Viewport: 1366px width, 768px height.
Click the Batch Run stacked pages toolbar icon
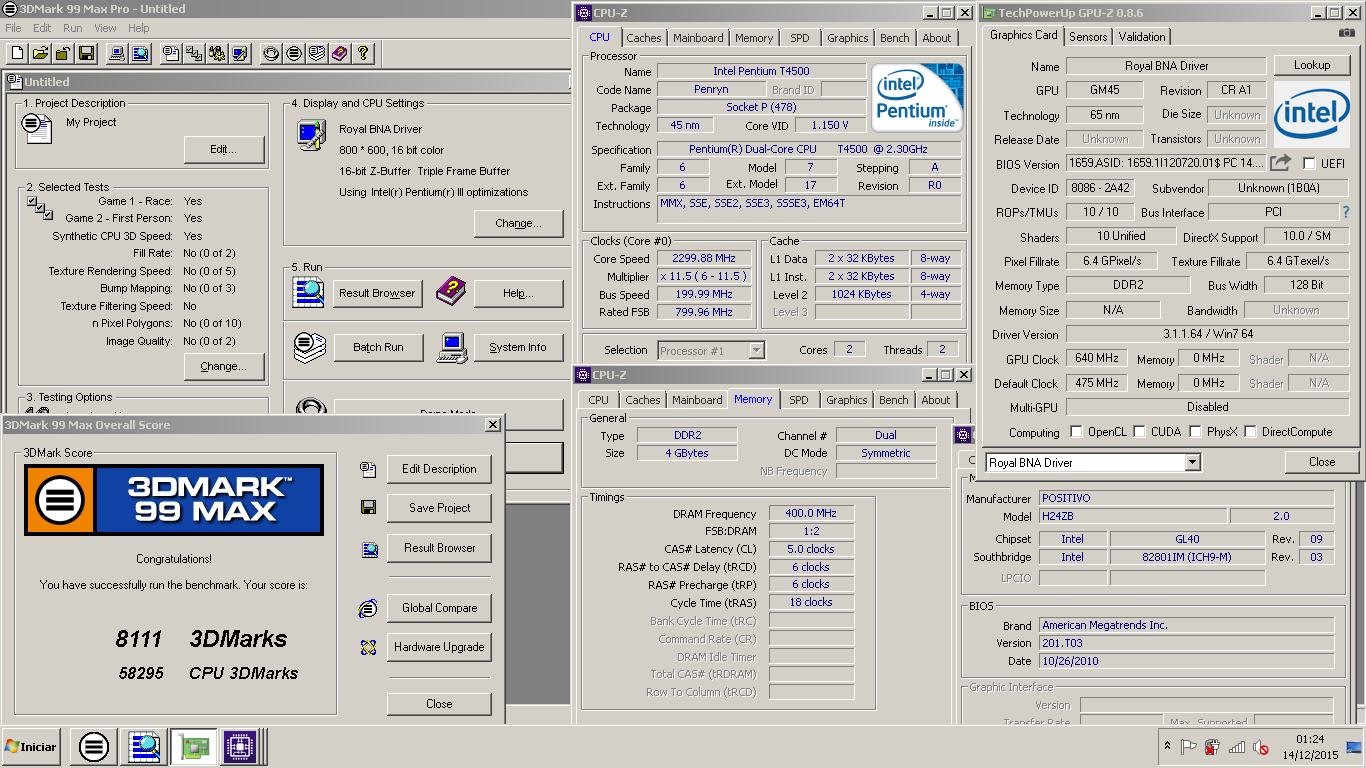click(x=317, y=53)
